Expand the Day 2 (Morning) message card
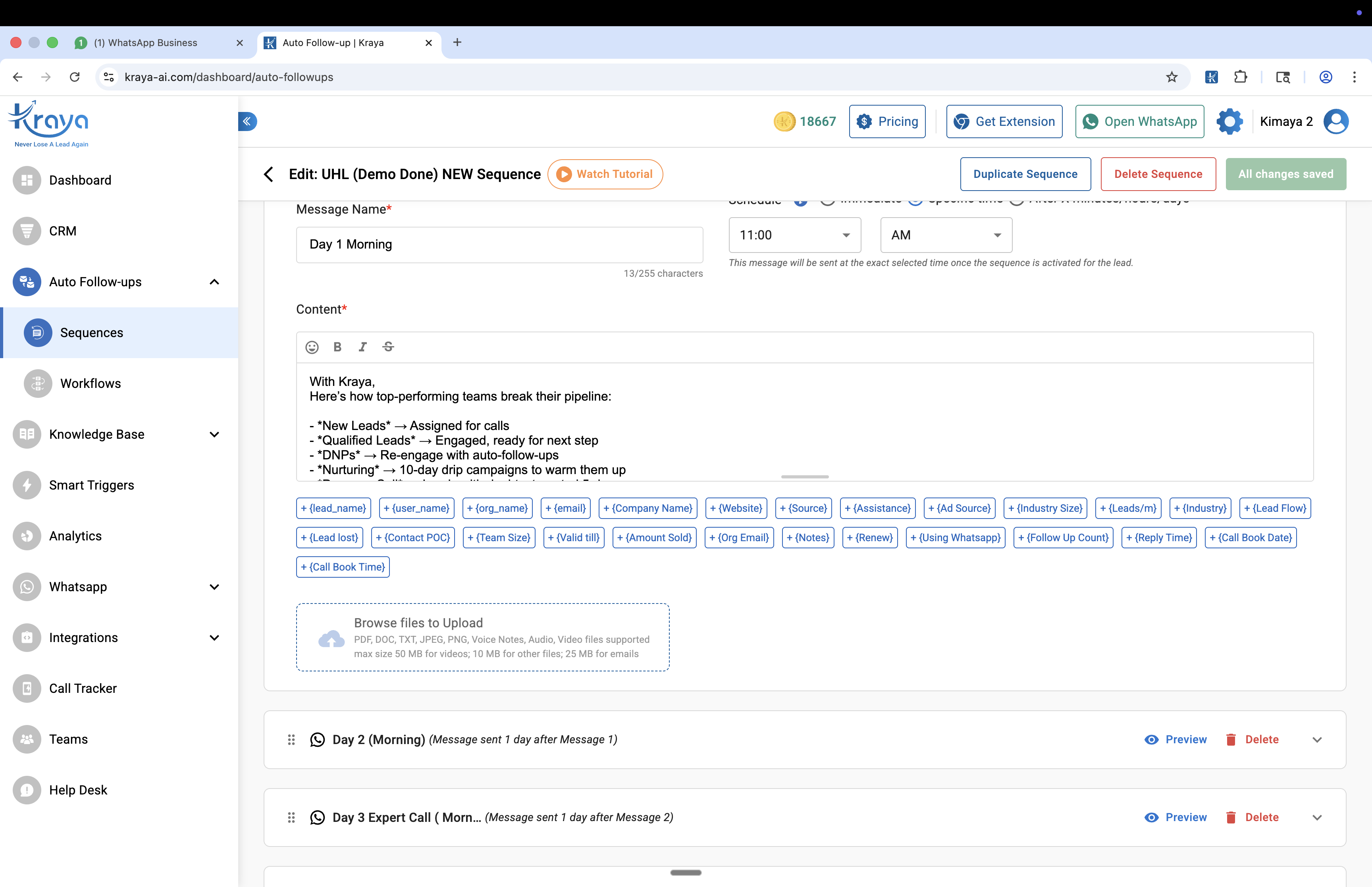This screenshot has width=1372, height=887. (x=1318, y=740)
